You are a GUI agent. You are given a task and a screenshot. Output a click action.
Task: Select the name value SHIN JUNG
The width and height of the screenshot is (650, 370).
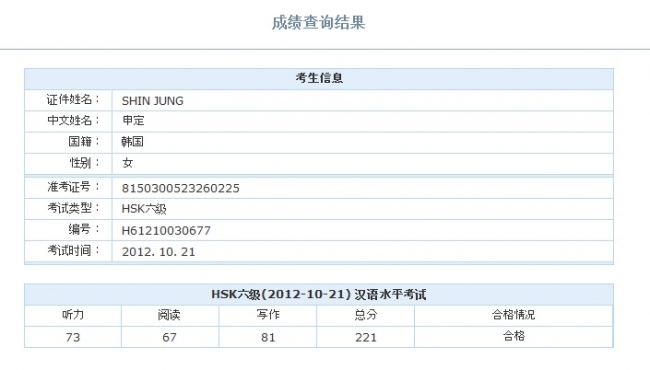coord(153,101)
